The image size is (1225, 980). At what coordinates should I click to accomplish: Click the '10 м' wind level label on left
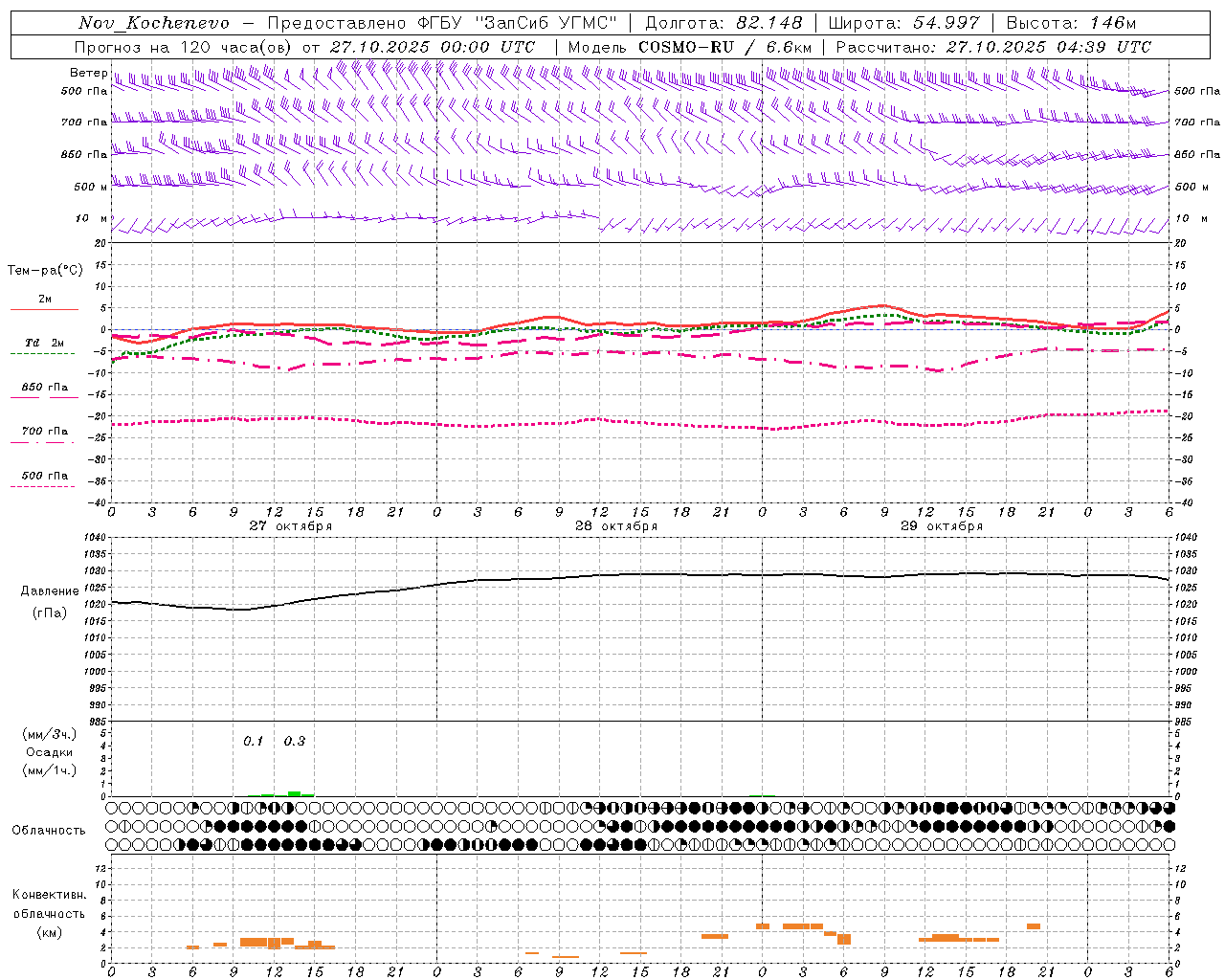(x=92, y=219)
